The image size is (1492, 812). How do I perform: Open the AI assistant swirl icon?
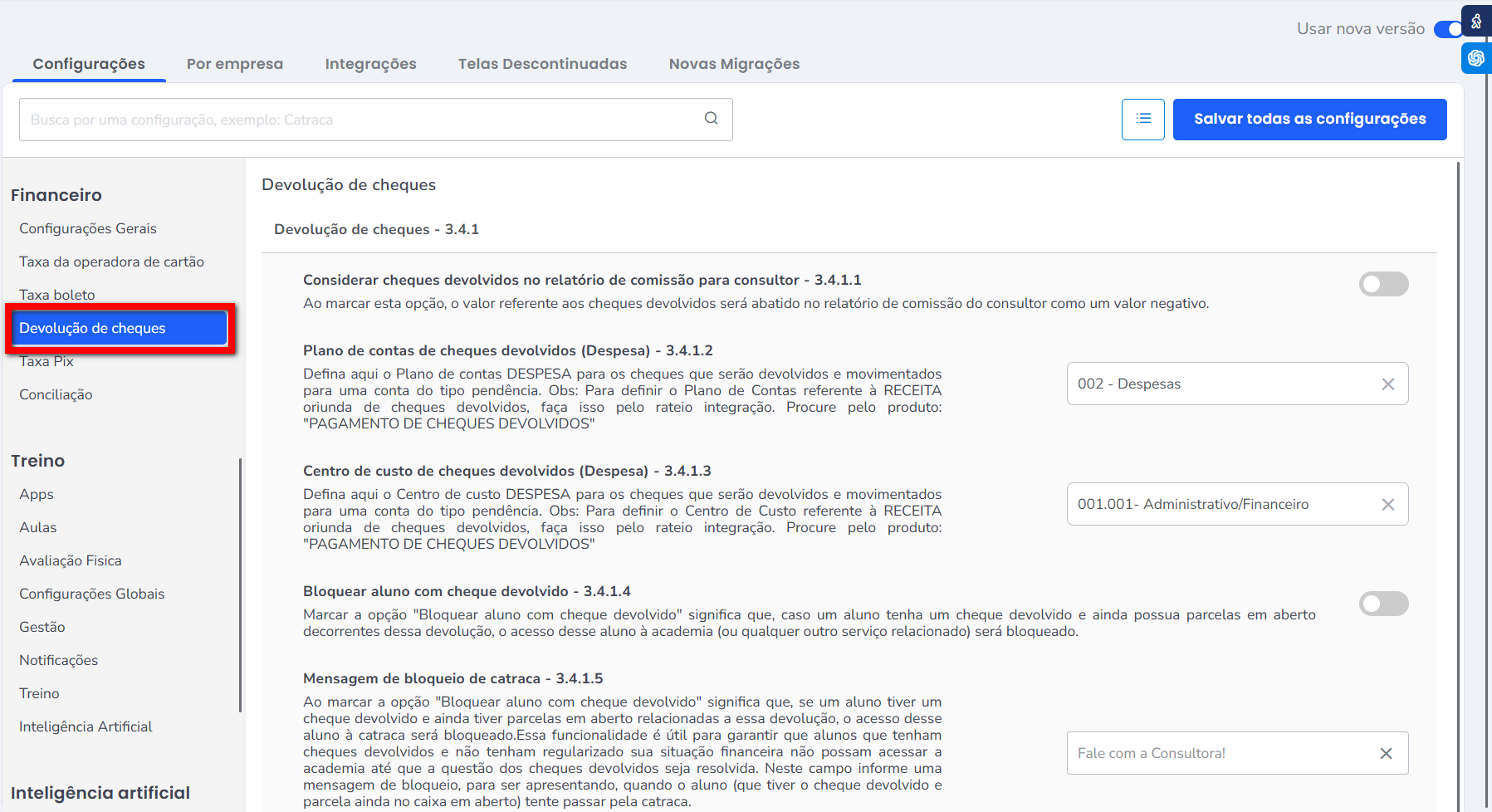(1476, 58)
